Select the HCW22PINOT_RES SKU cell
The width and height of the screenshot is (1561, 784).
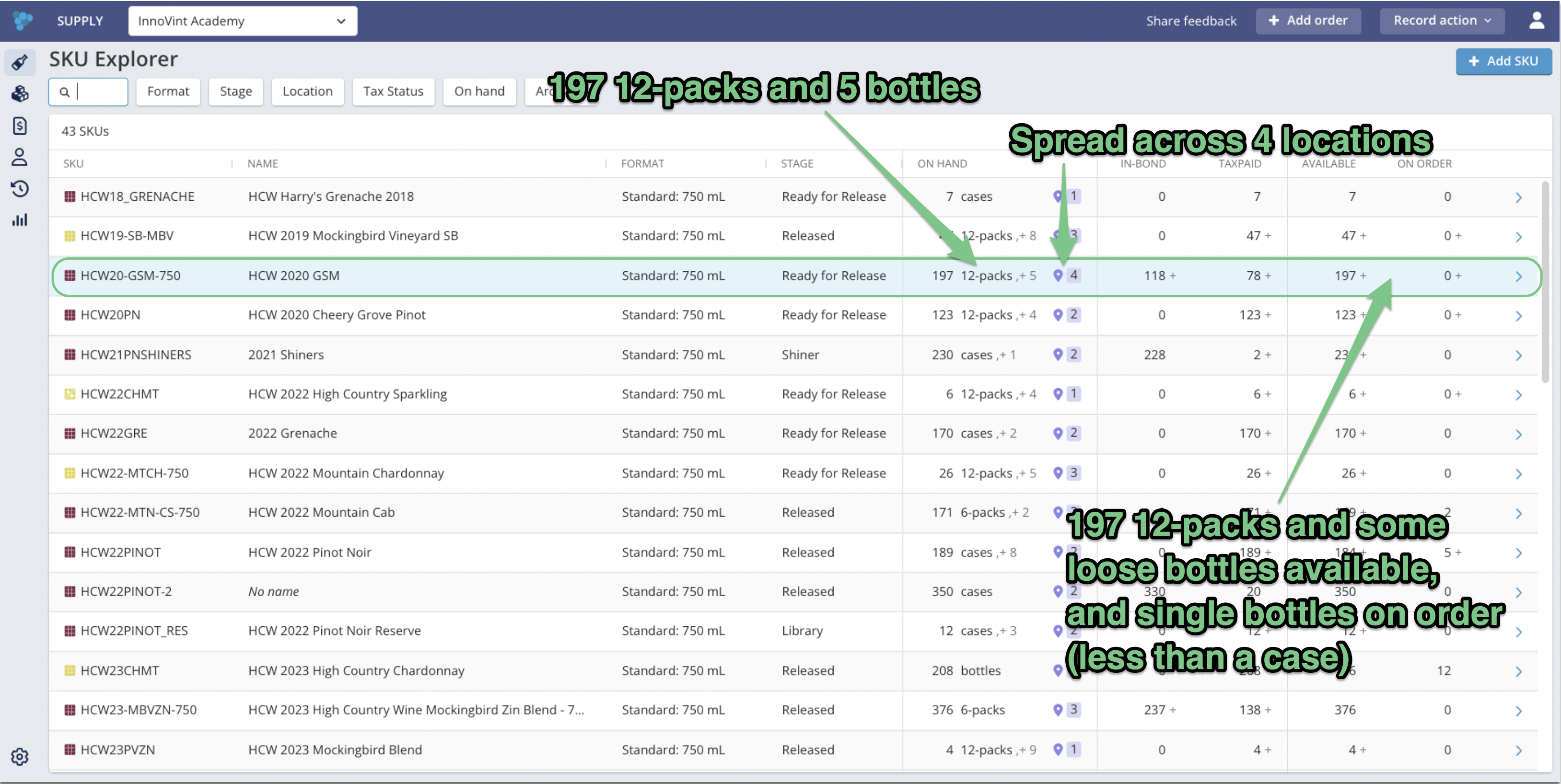134,631
